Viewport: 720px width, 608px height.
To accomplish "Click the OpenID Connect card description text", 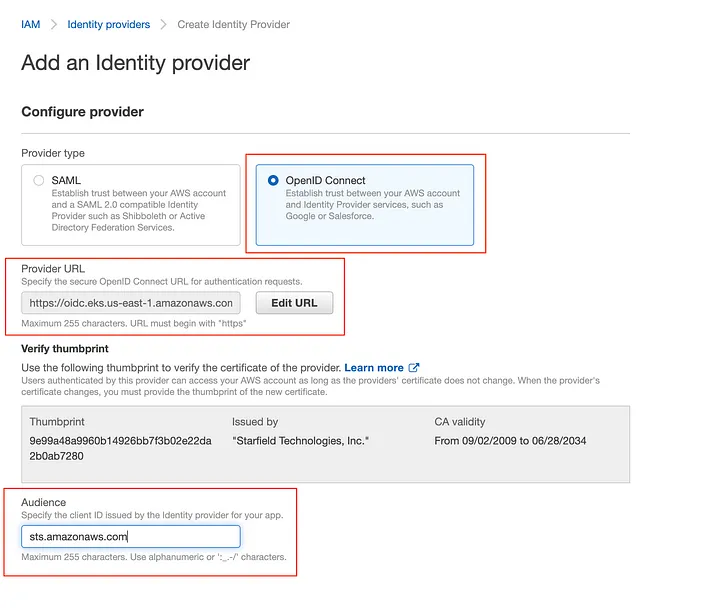I will click(372, 205).
